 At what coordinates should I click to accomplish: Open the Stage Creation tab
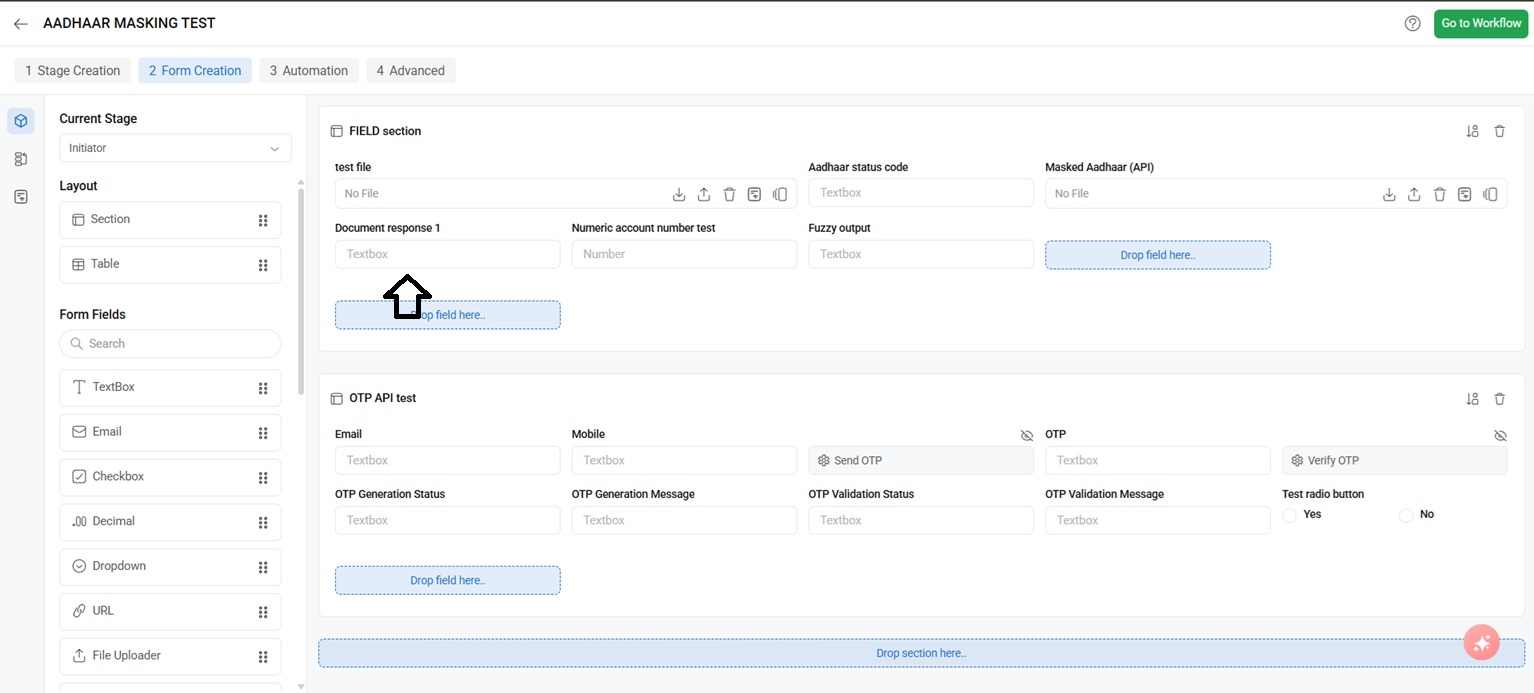pos(72,71)
